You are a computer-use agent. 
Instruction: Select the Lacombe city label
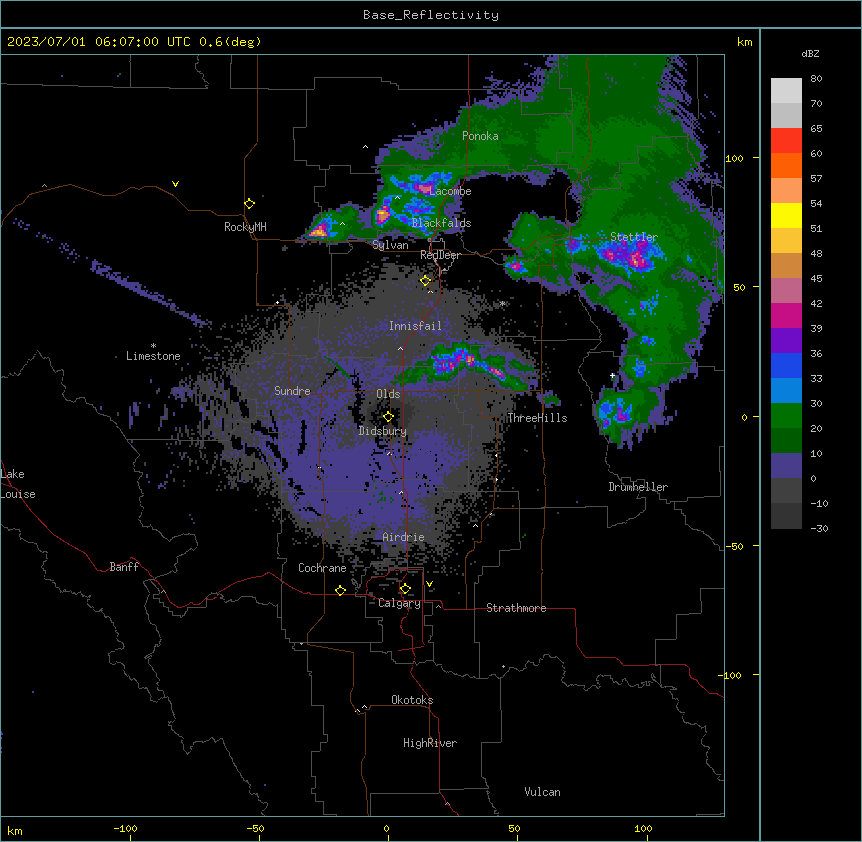[450, 191]
